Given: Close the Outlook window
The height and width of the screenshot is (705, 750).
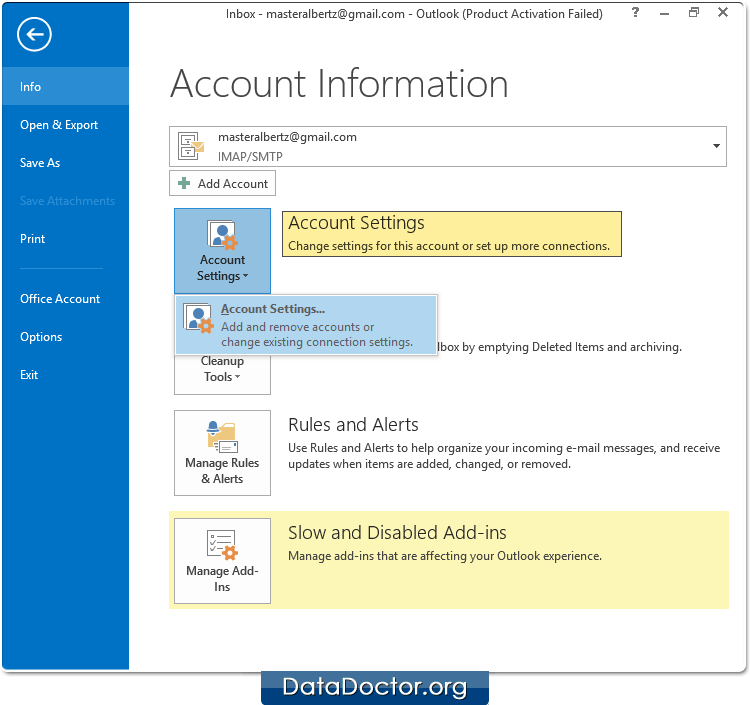Looking at the screenshot, I should point(723,12).
